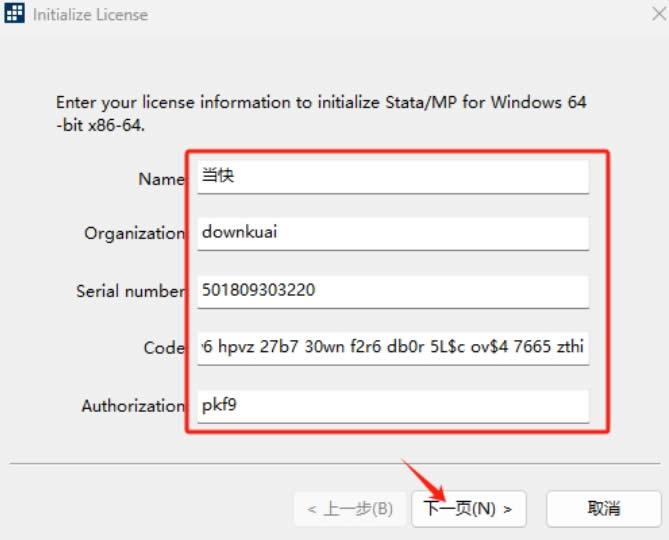The height and width of the screenshot is (540, 669).
Task: Click the Name label text
Action: coord(161,179)
